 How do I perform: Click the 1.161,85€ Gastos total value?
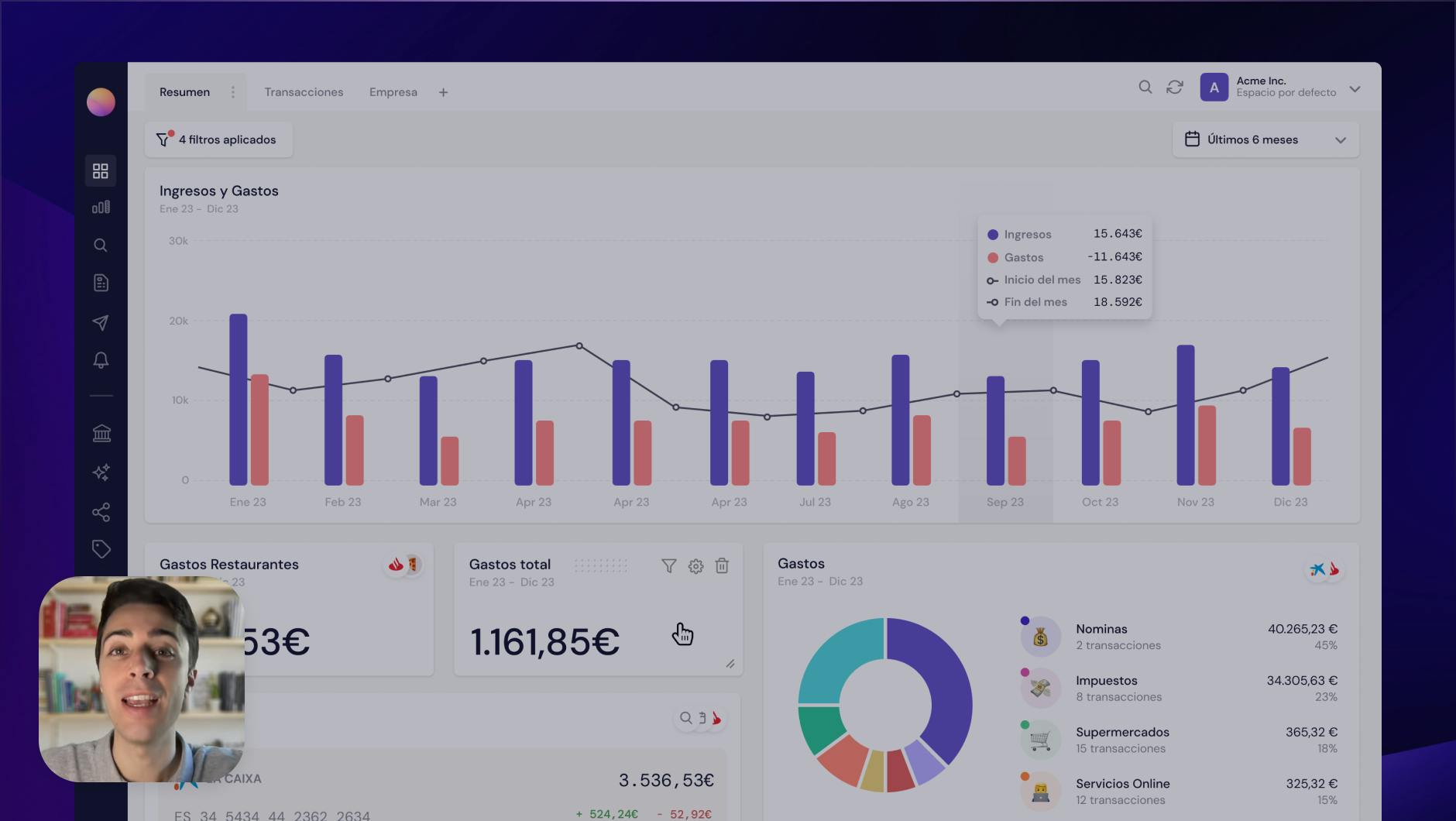coord(544,641)
